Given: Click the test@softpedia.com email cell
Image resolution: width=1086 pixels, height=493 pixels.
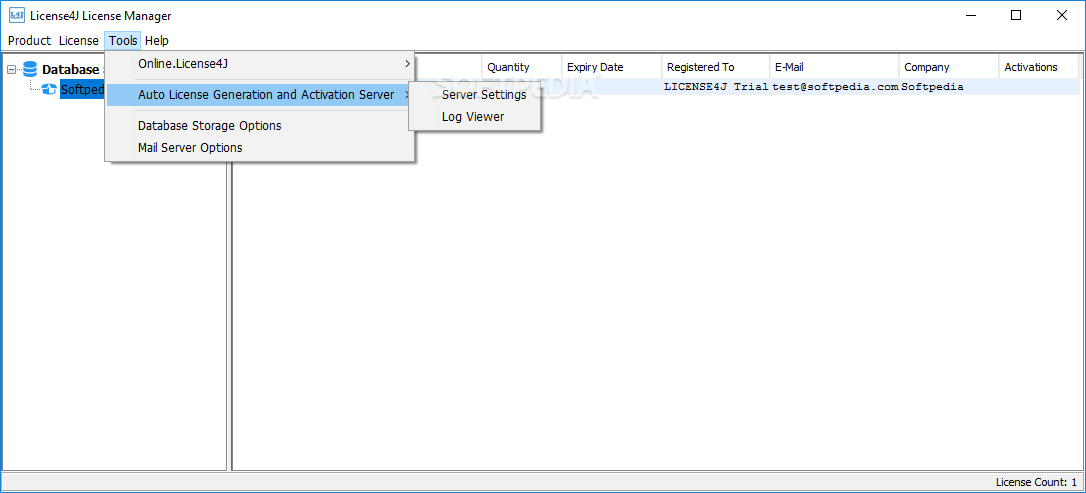Looking at the screenshot, I should [x=834, y=87].
